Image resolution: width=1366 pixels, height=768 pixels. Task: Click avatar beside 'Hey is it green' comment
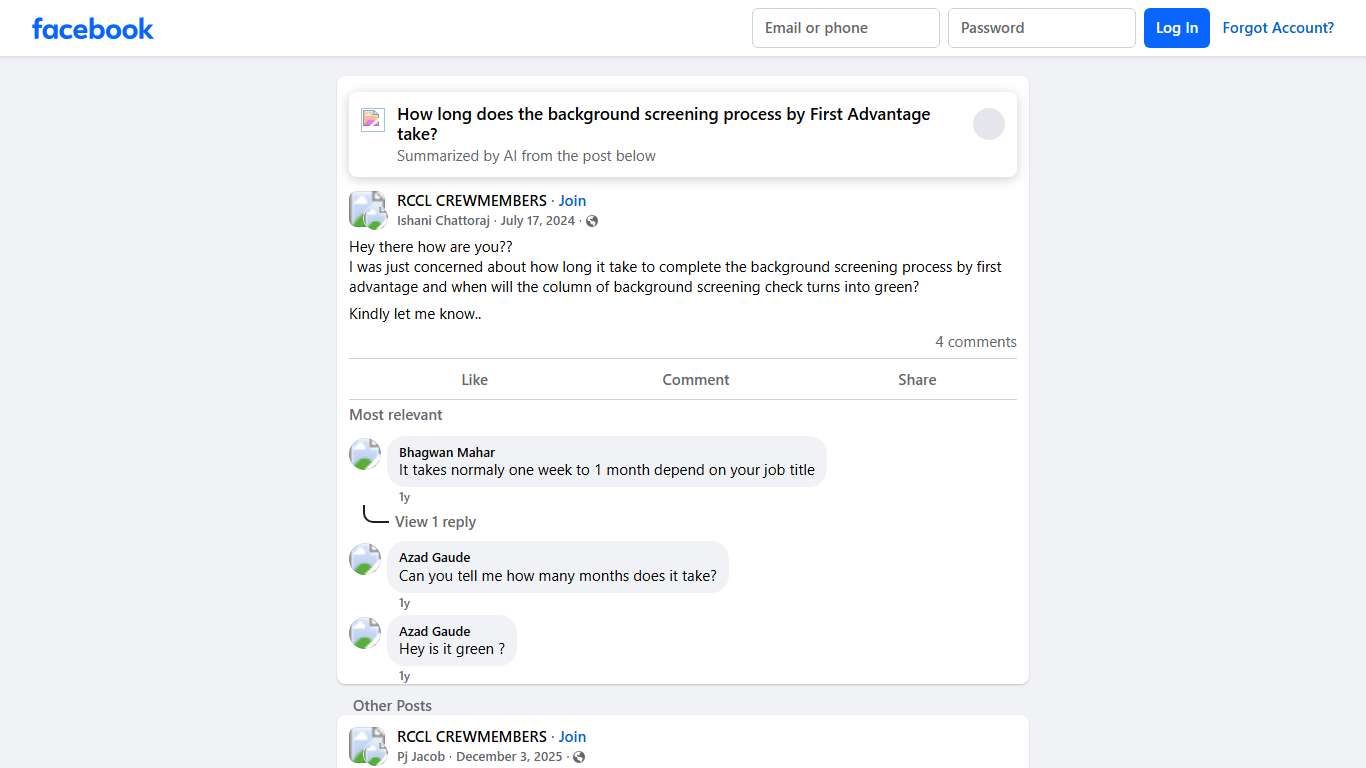(x=365, y=633)
